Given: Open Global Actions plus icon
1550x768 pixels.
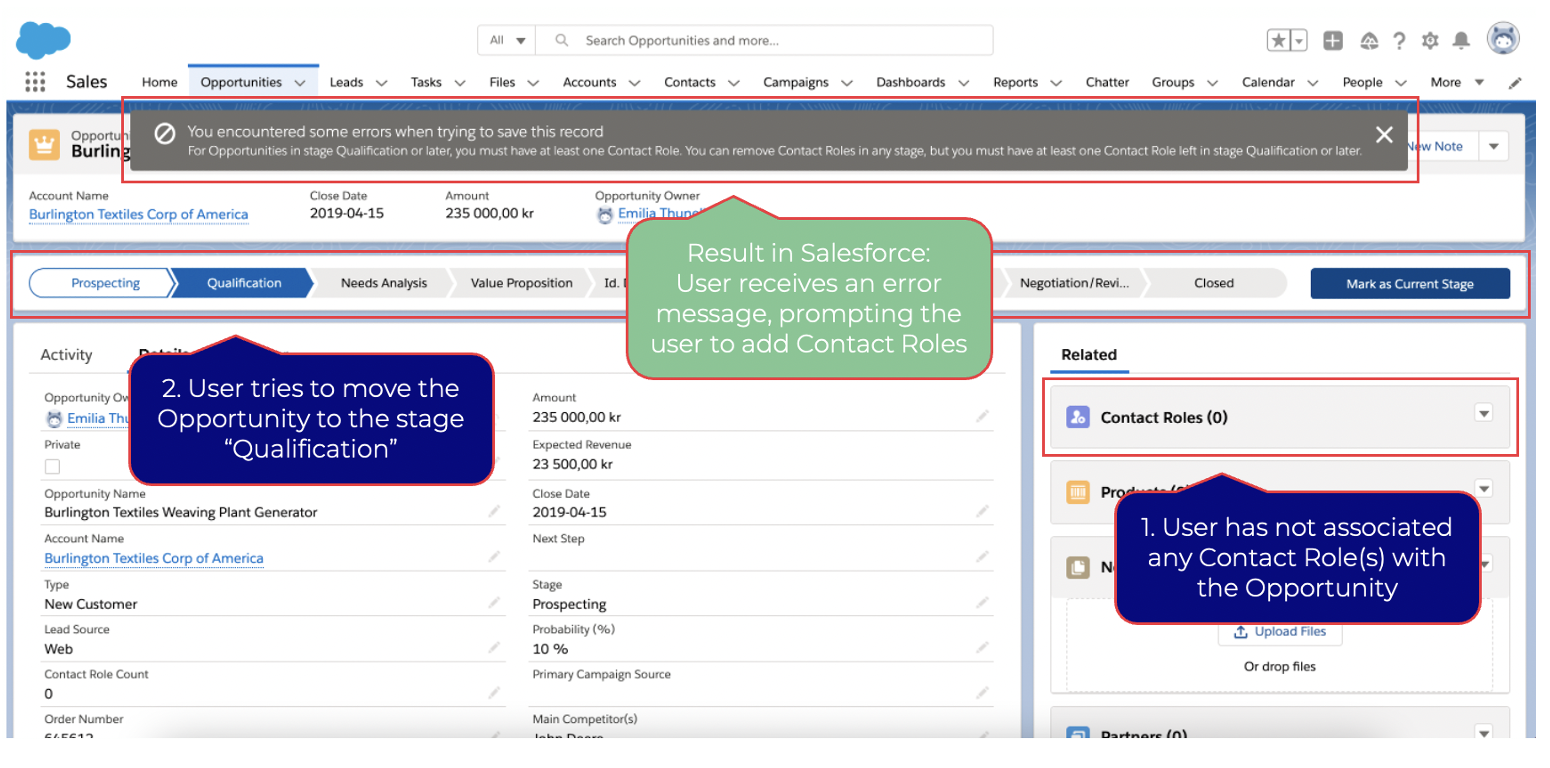Looking at the screenshot, I should coord(1333,40).
